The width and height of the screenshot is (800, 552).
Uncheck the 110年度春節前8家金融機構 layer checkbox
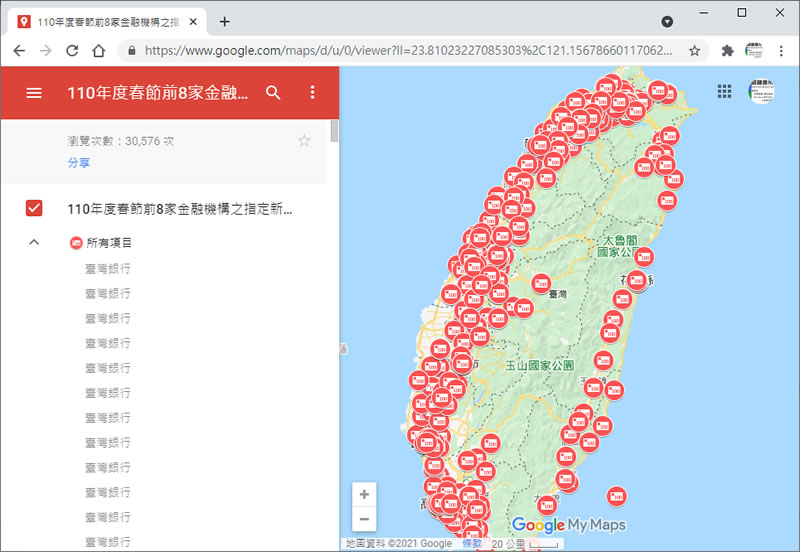34,208
